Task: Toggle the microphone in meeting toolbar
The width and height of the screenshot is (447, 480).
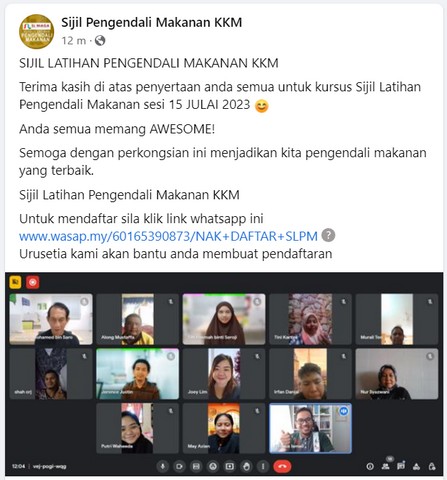Action: point(163,466)
